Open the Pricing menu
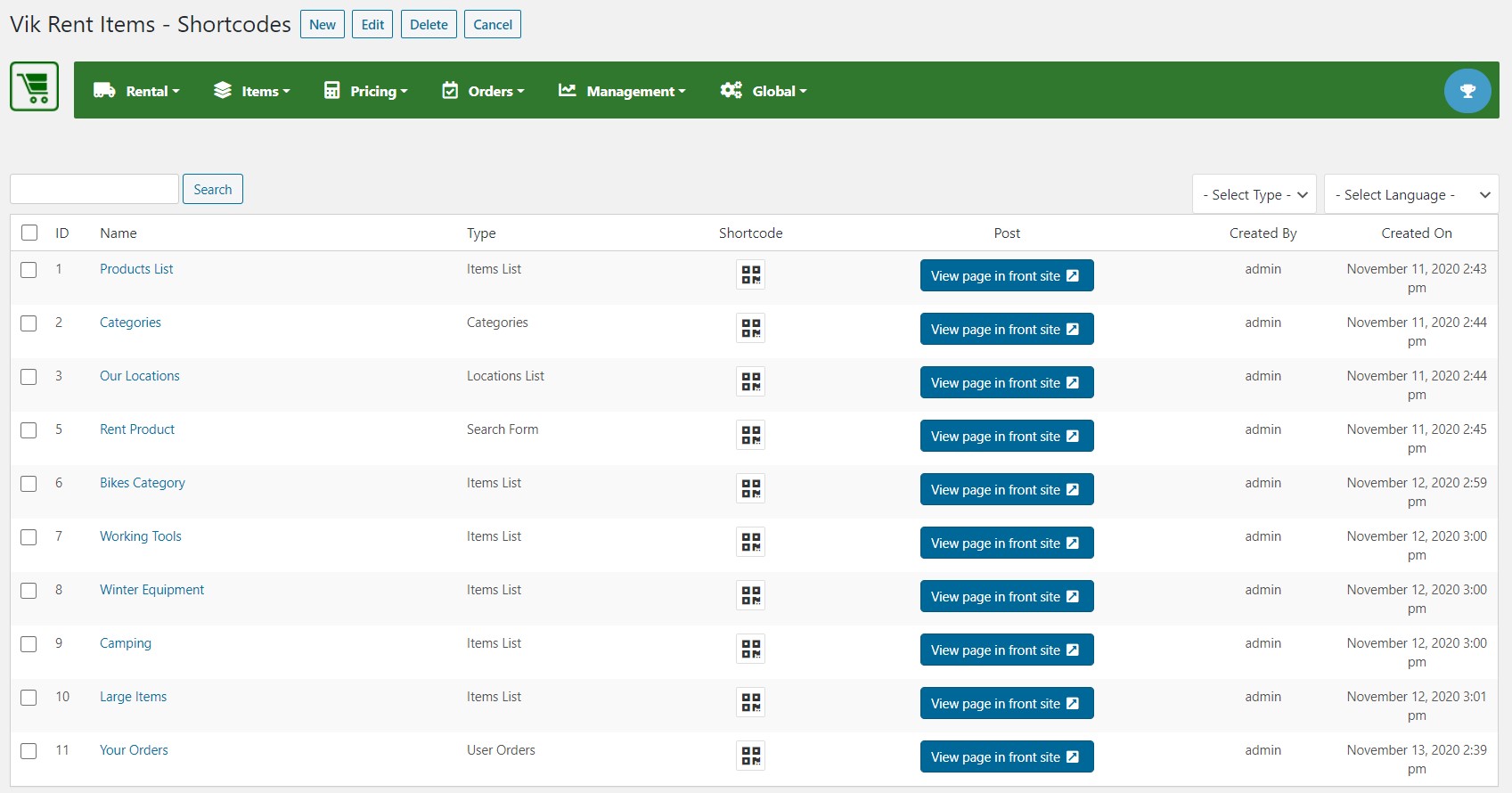1512x793 pixels. (x=365, y=91)
